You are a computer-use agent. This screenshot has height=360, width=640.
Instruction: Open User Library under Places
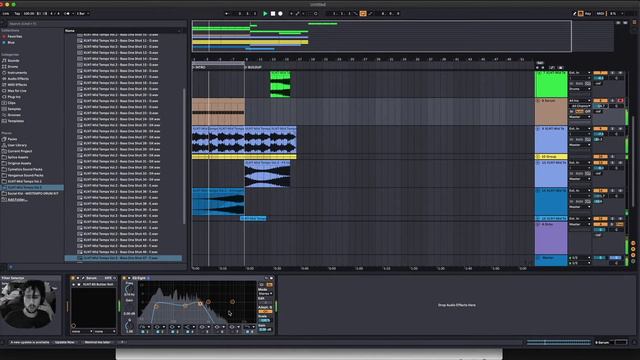pyautogui.click(x=17, y=145)
